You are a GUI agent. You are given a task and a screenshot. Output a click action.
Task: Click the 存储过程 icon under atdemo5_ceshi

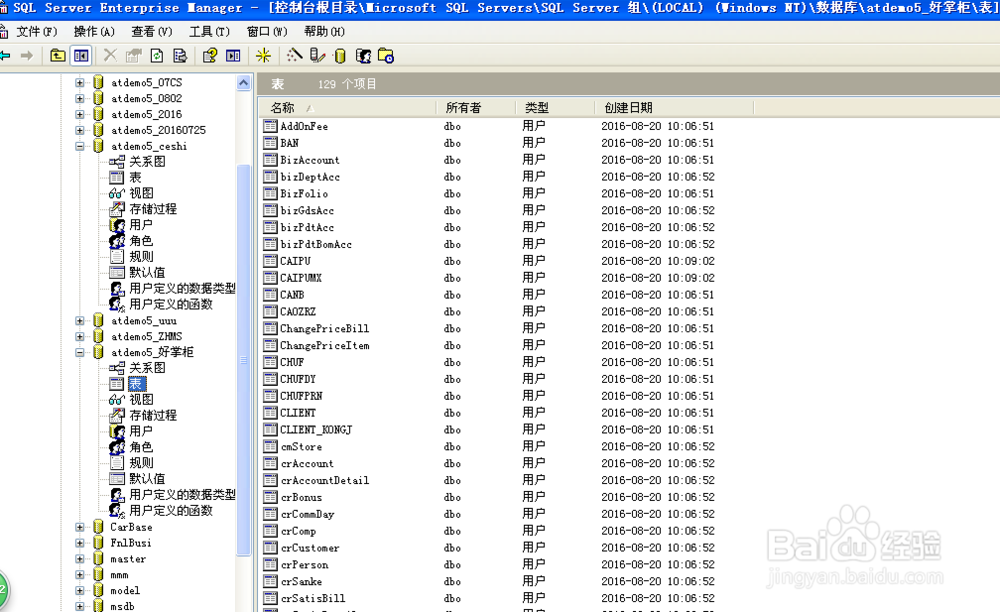[117, 209]
